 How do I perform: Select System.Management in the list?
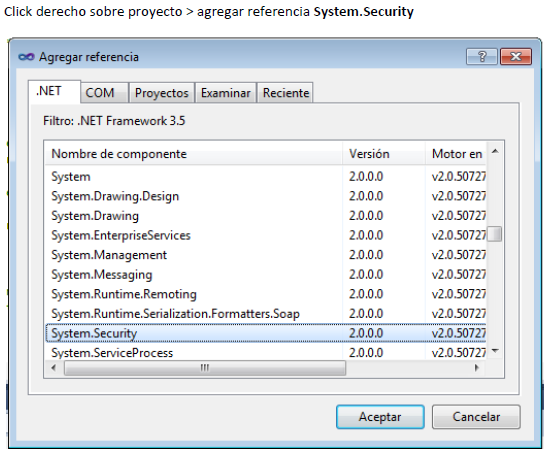[x=265, y=255]
